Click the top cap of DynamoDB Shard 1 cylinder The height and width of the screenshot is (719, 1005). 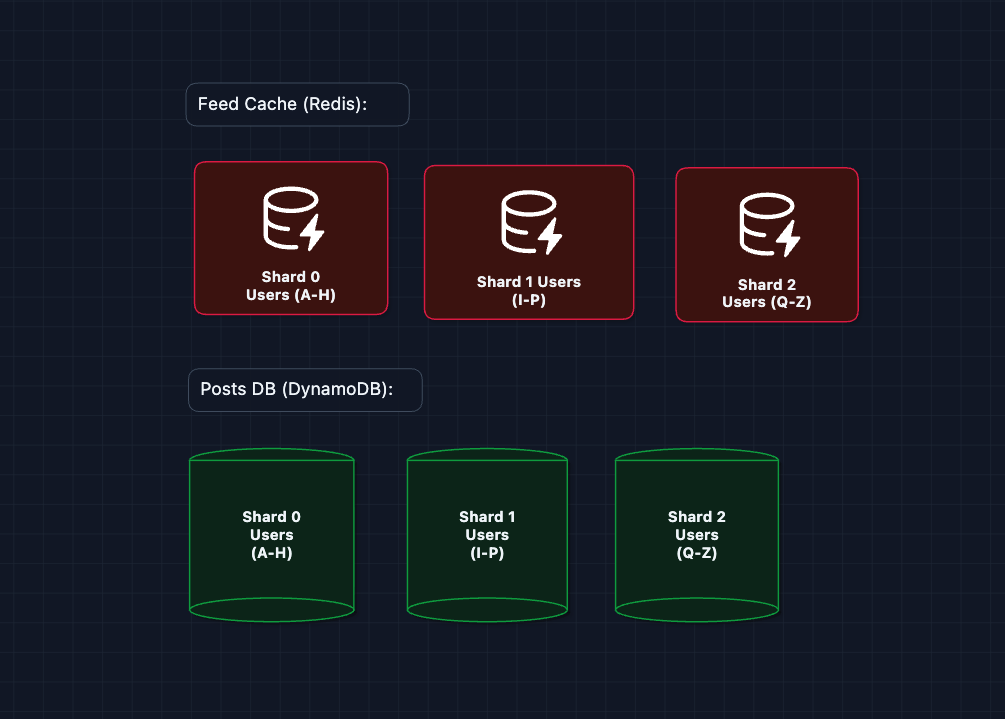(487, 457)
